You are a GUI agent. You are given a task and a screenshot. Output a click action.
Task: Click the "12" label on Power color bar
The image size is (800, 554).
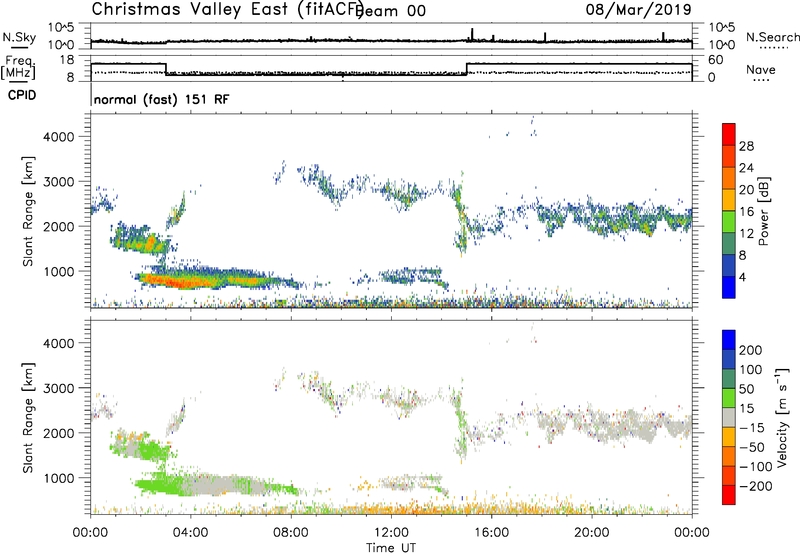[x=746, y=234]
